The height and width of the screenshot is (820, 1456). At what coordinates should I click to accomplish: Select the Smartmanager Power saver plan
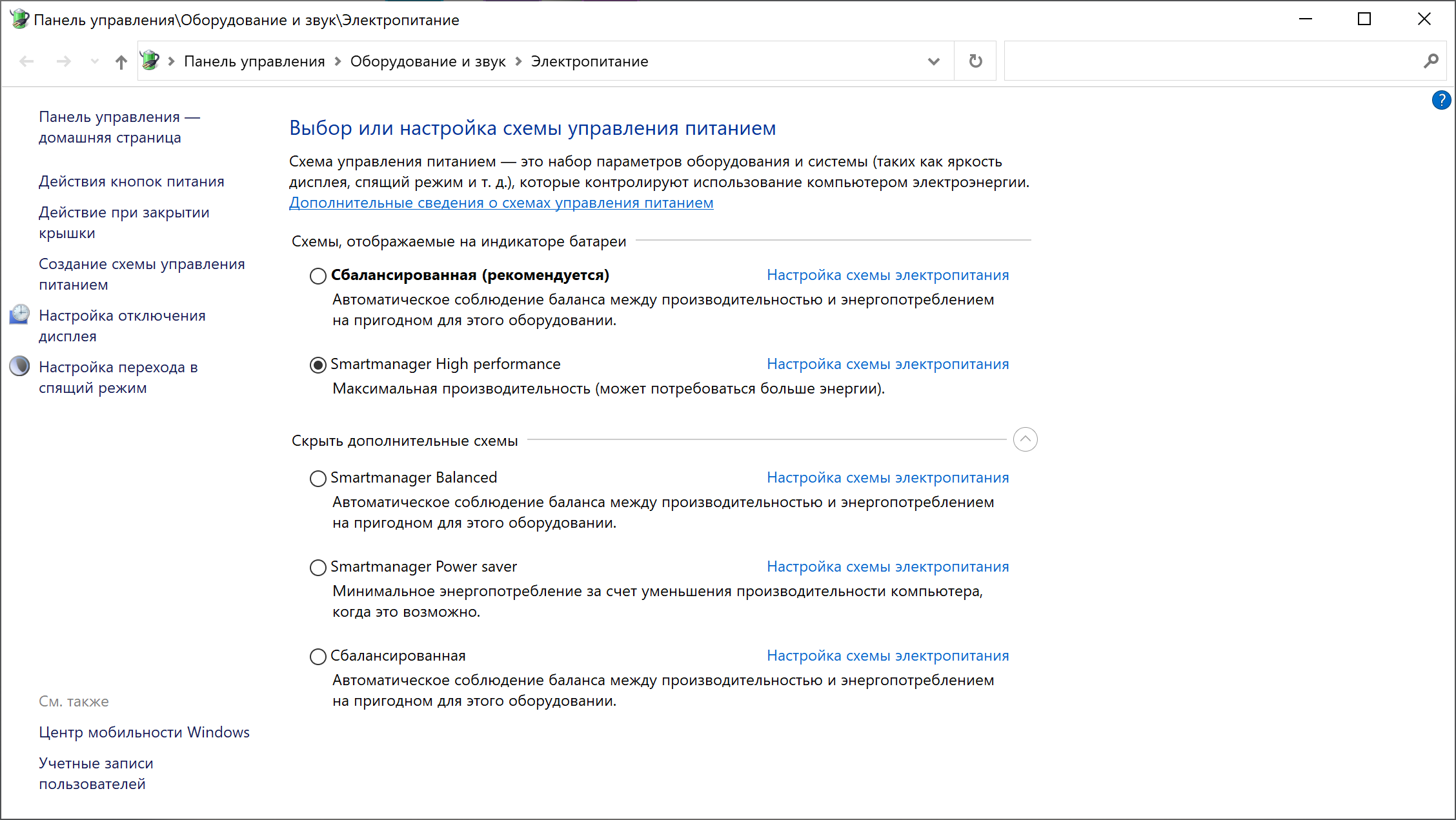pyautogui.click(x=318, y=568)
